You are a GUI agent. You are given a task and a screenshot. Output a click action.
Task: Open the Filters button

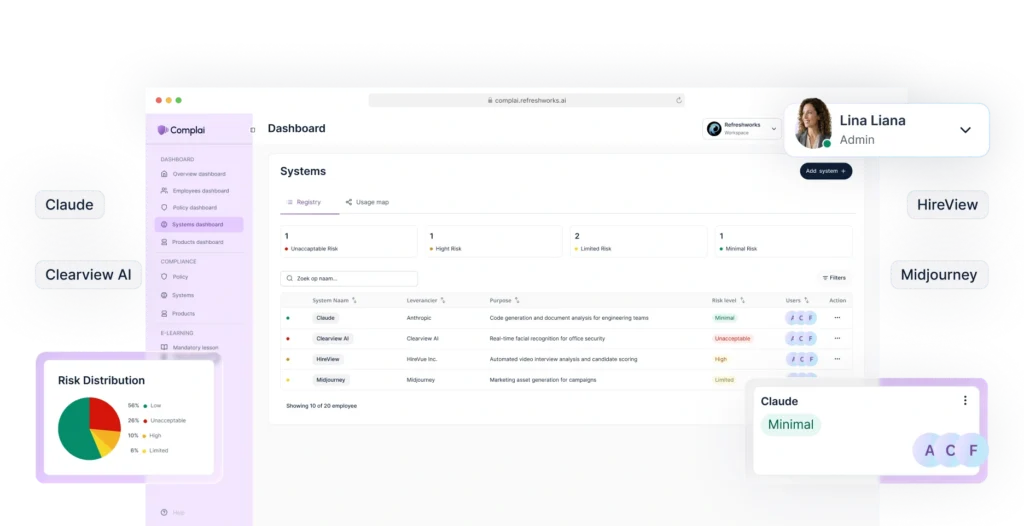[x=834, y=278]
